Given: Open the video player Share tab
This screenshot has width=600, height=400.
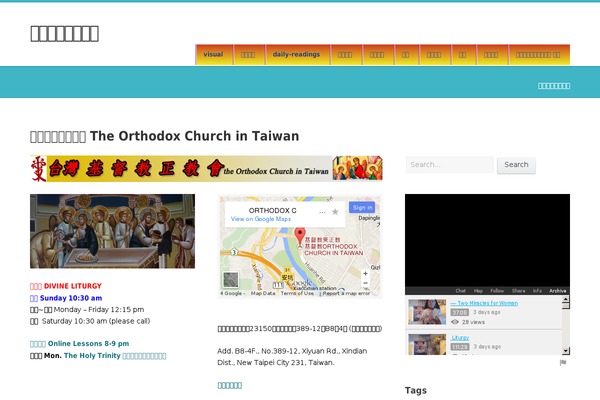Looking at the screenshot, I should [x=518, y=291].
